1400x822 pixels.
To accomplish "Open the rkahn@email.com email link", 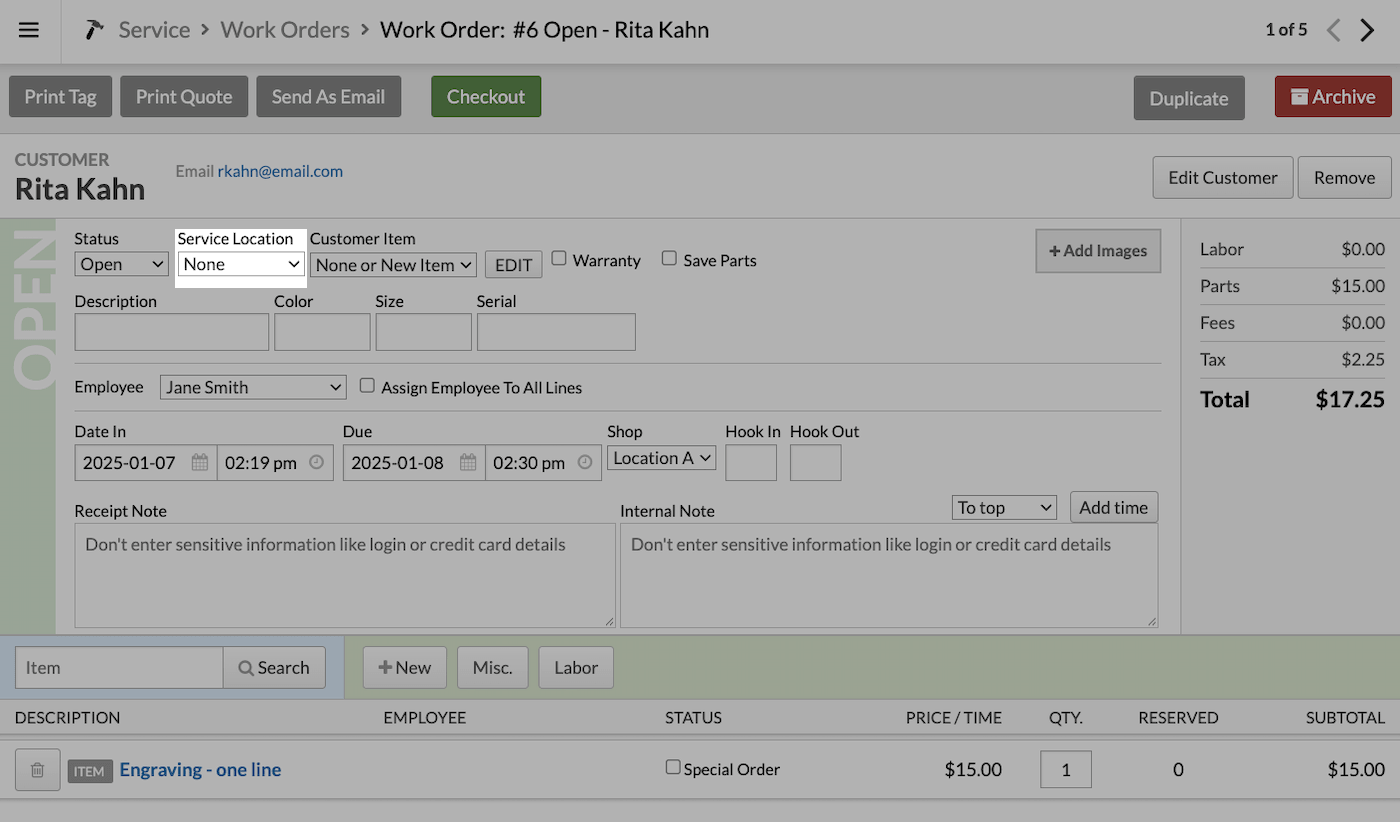I will pos(280,171).
